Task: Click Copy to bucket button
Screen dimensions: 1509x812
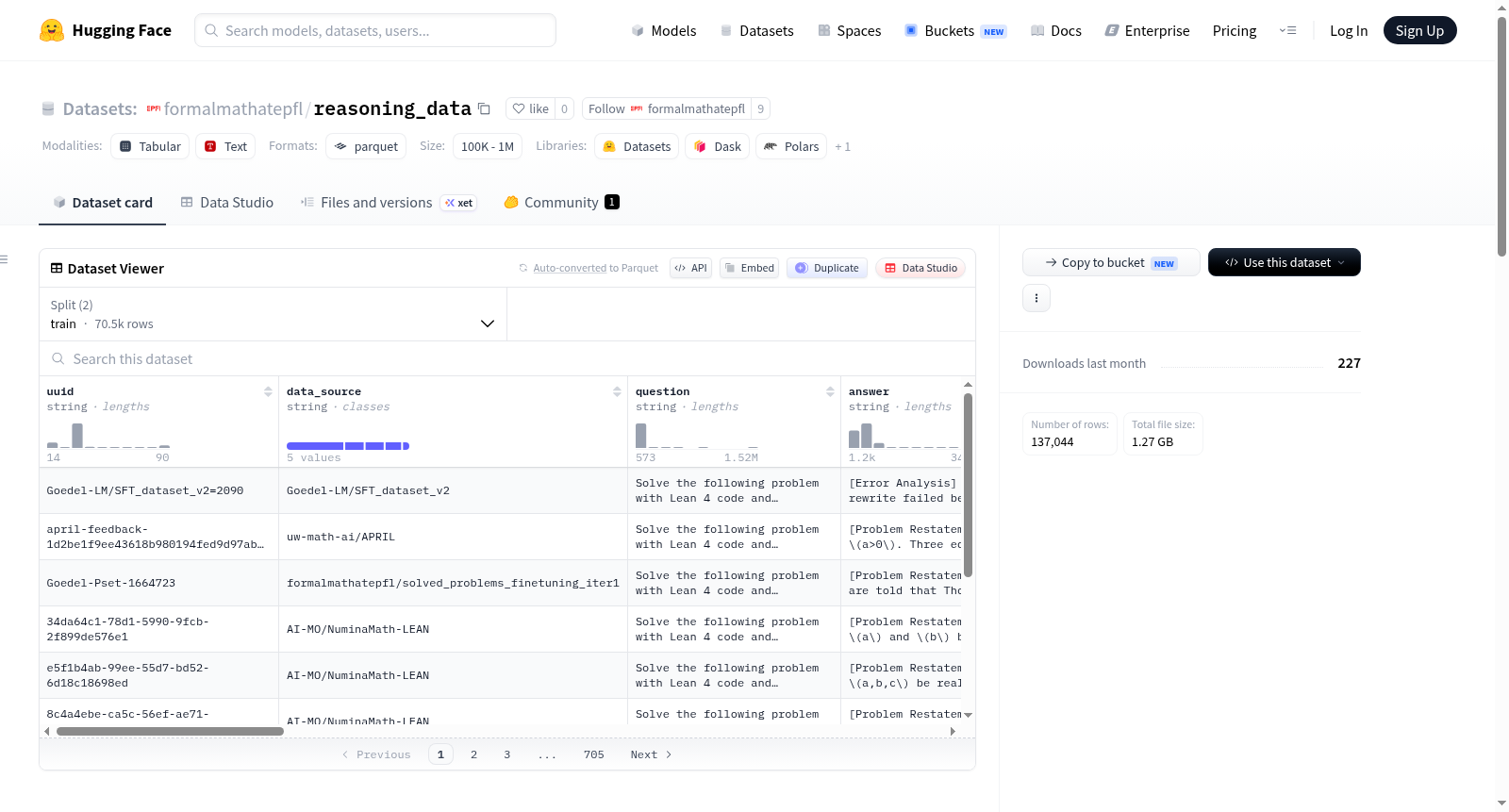Action: (x=1111, y=262)
